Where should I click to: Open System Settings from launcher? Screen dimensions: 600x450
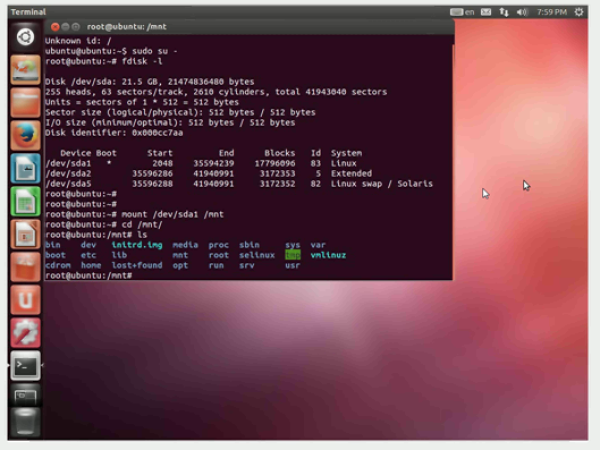click(x=26, y=333)
